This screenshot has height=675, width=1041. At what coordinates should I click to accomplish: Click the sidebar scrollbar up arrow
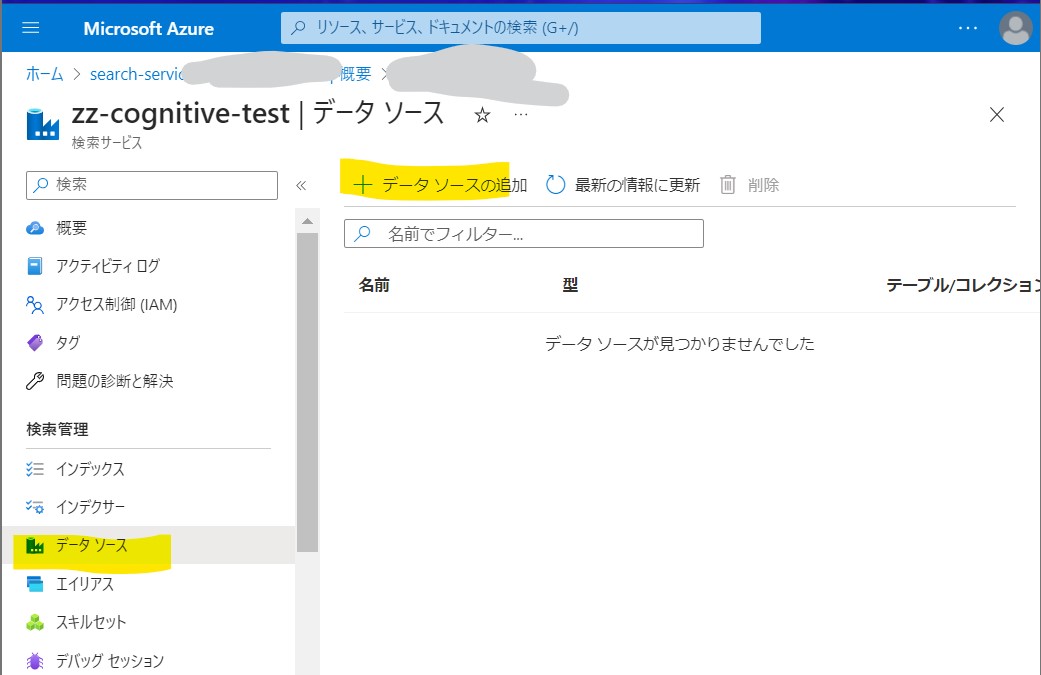tap(307, 221)
